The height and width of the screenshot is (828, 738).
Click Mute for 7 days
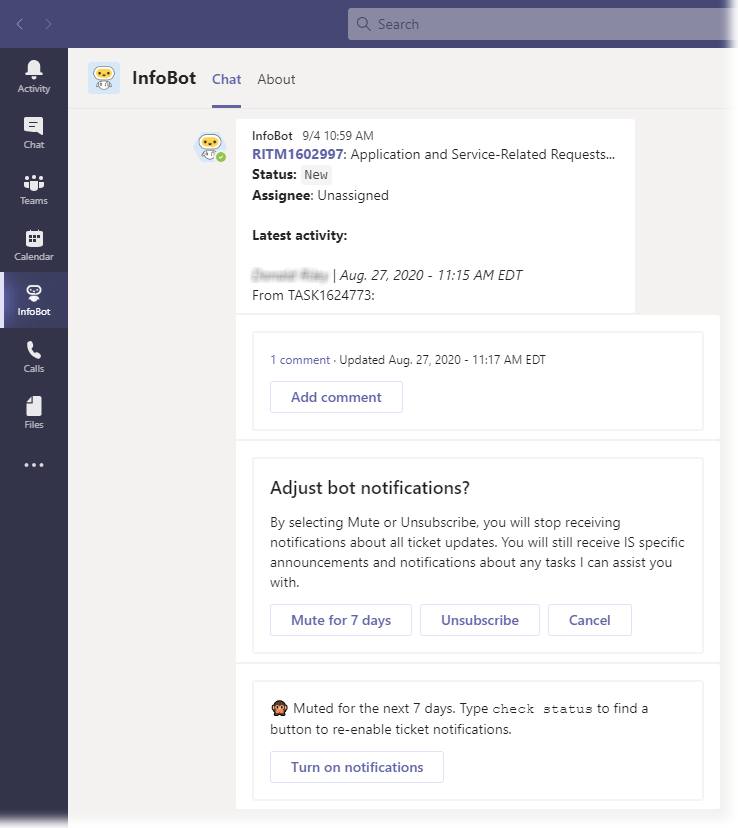coord(341,620)
